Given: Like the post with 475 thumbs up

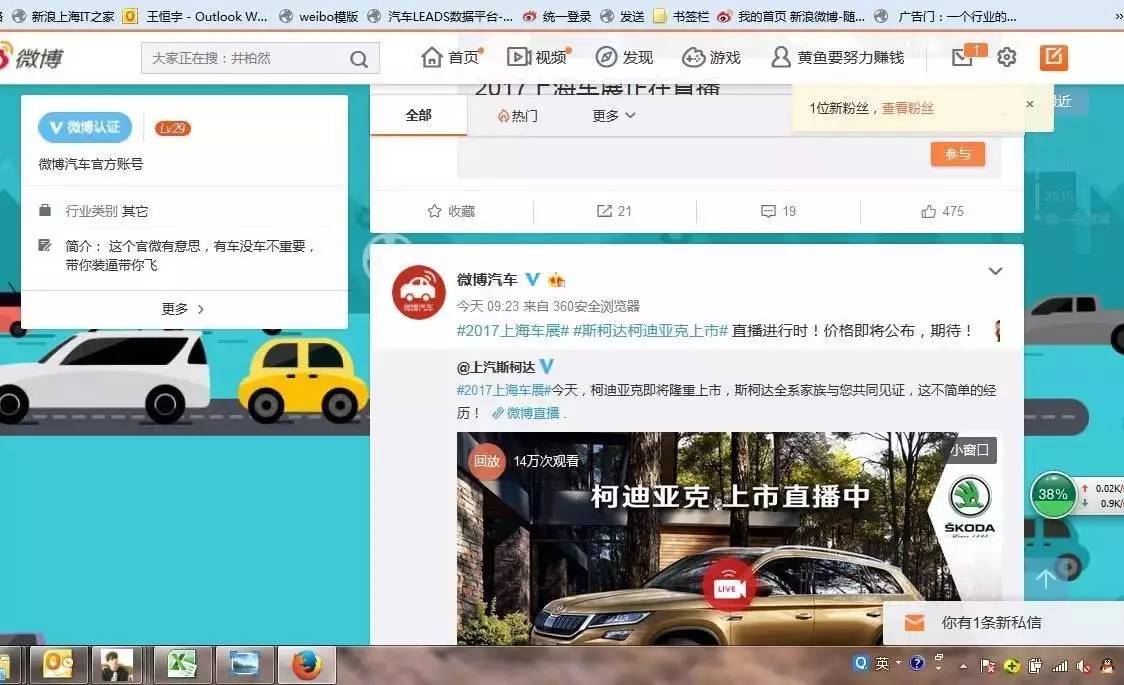Looking at the screenshot, I should (x=942, y=211).
